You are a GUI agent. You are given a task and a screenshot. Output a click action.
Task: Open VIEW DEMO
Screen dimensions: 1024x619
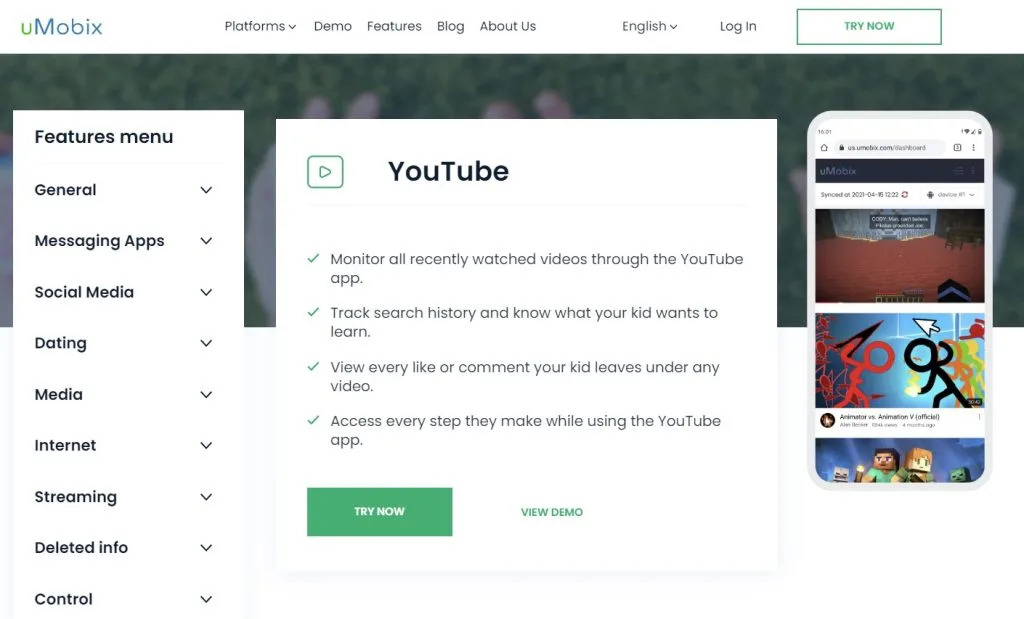(x=551, y=511)
